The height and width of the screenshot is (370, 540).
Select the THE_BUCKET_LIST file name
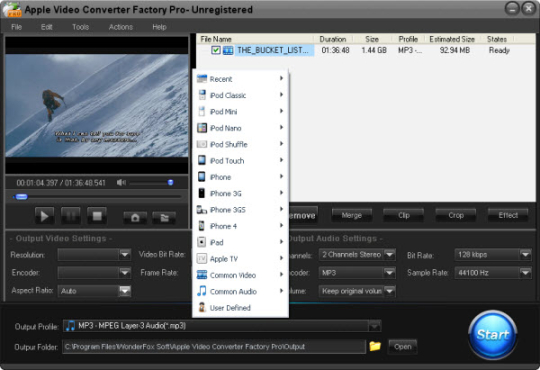tap(273, 50)
